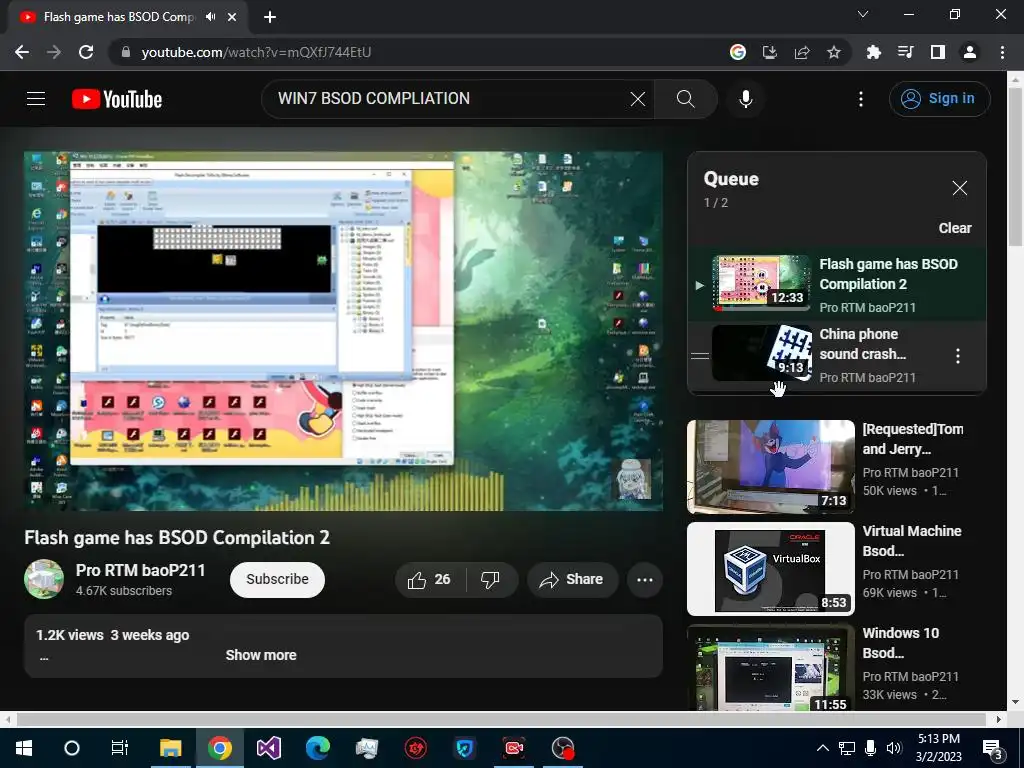
Task: Select the Flash game has BSOD tab
Action: [128, 17]
